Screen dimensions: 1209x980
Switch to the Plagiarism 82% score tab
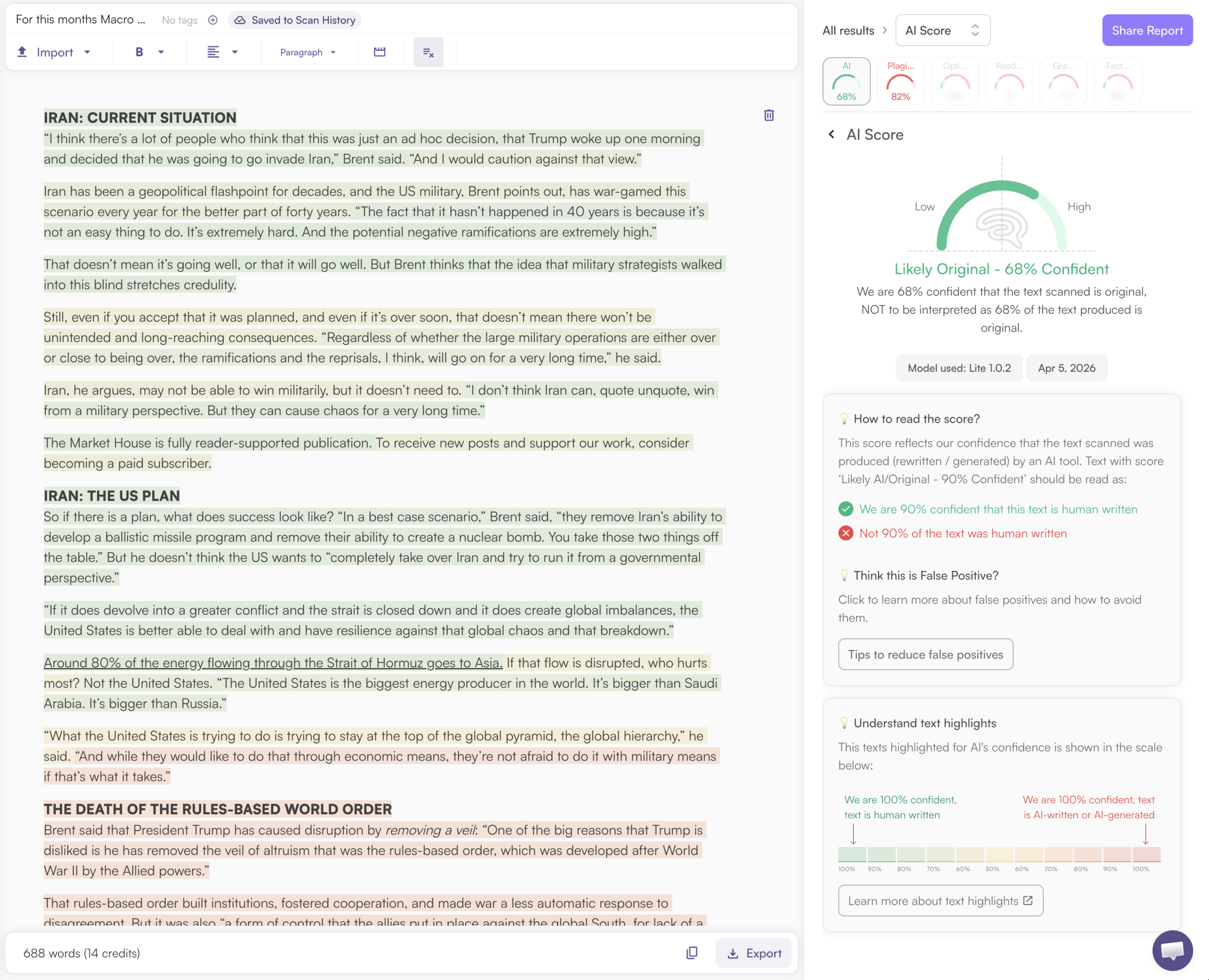pos(900,81)
